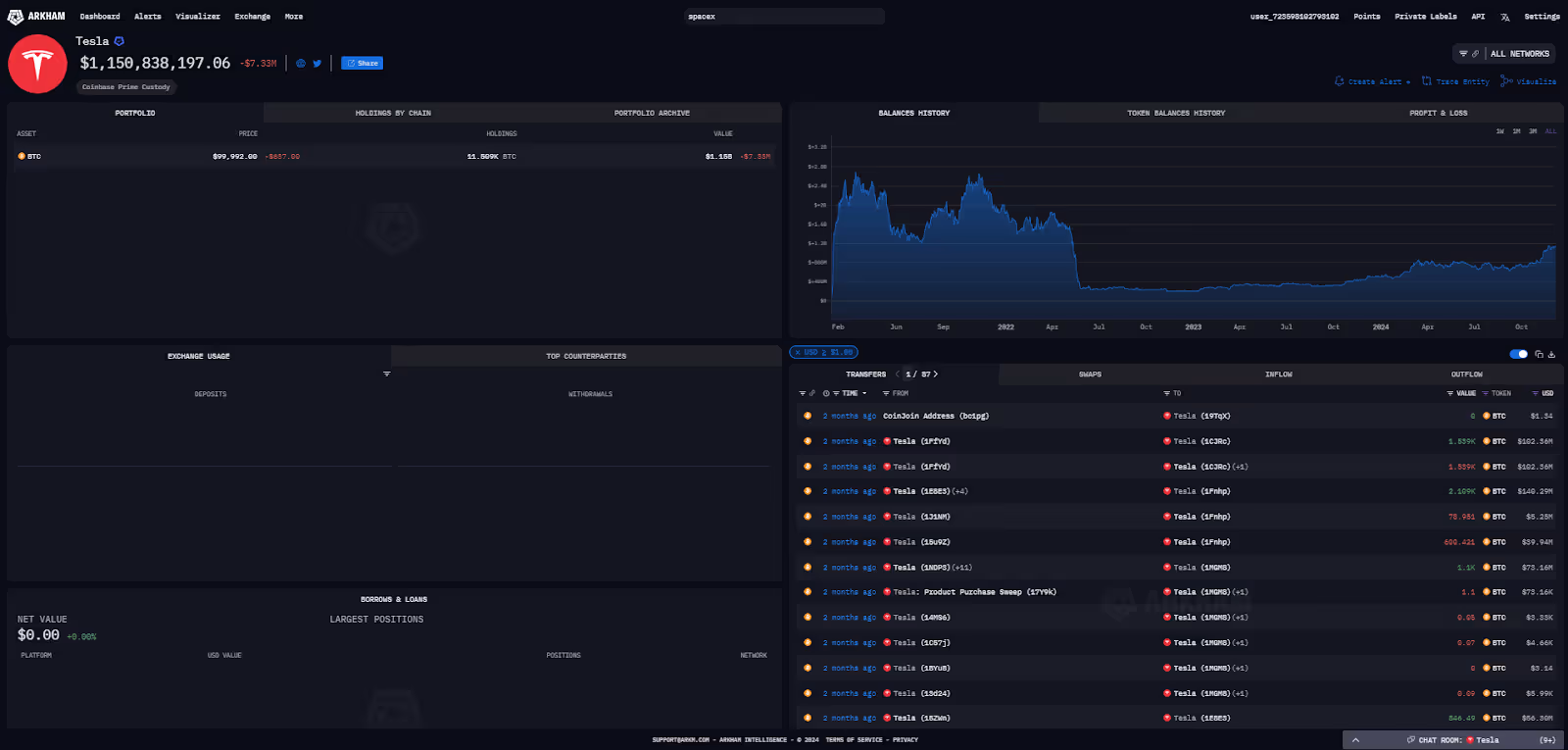Click the filter icon on TOKEN column

(x=1485, y=393)
